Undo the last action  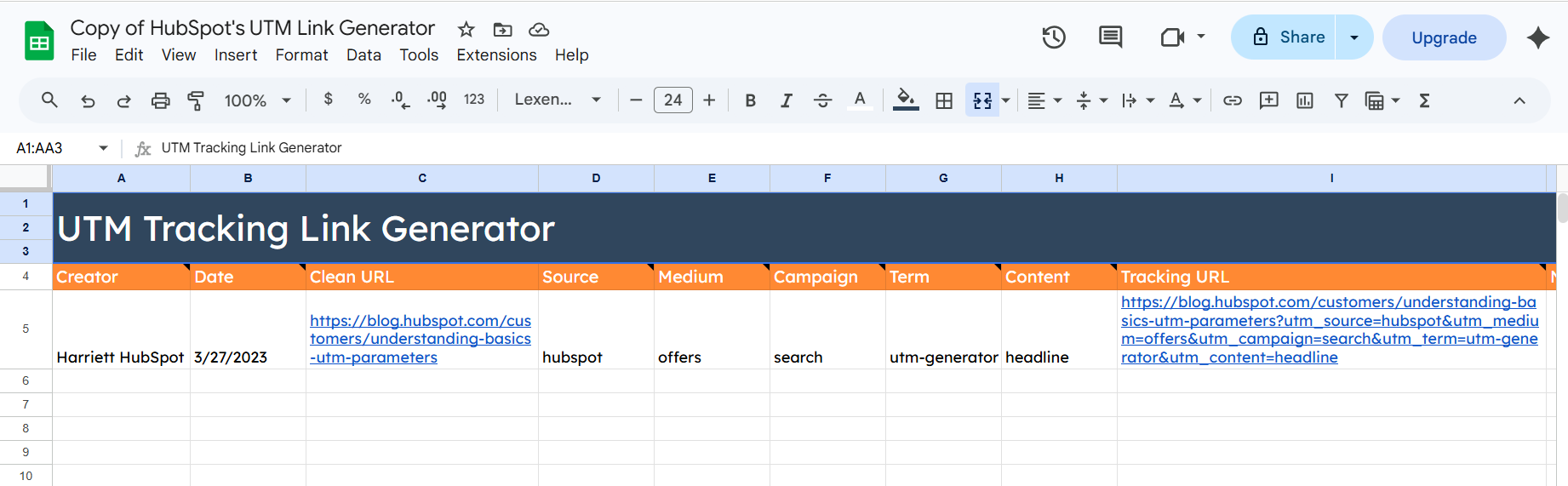(88, 100)
